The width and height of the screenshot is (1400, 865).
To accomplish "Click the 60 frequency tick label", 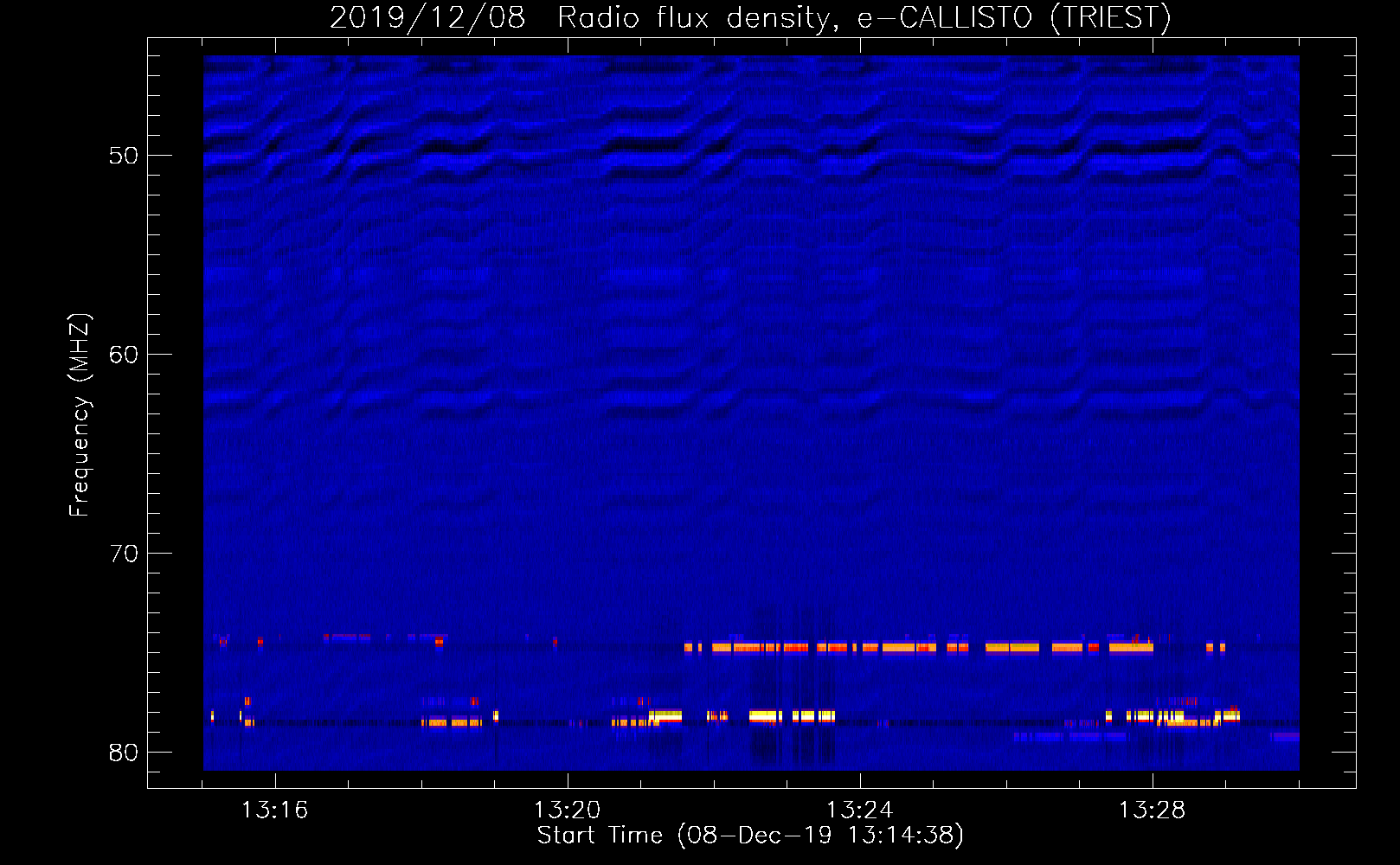I will tap(124, 355).
